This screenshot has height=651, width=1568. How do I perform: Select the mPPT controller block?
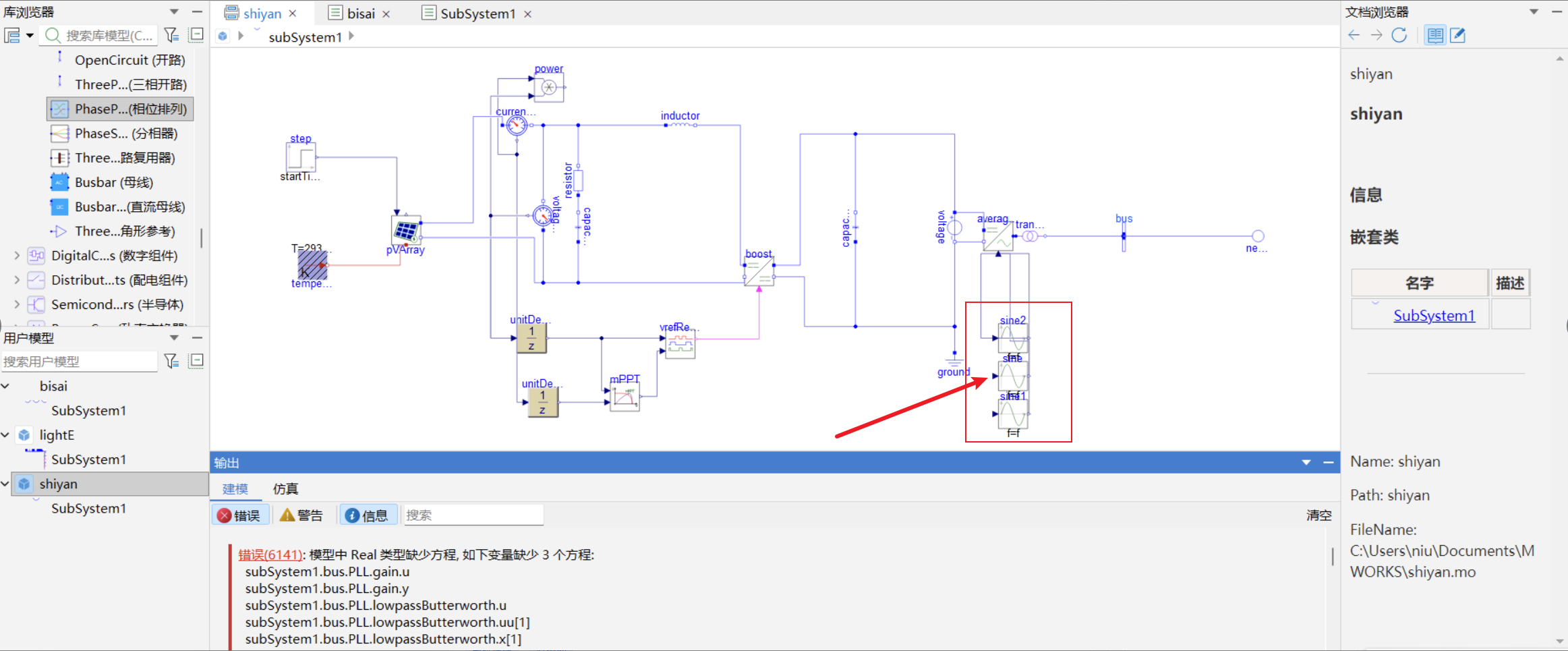[625, 397]
